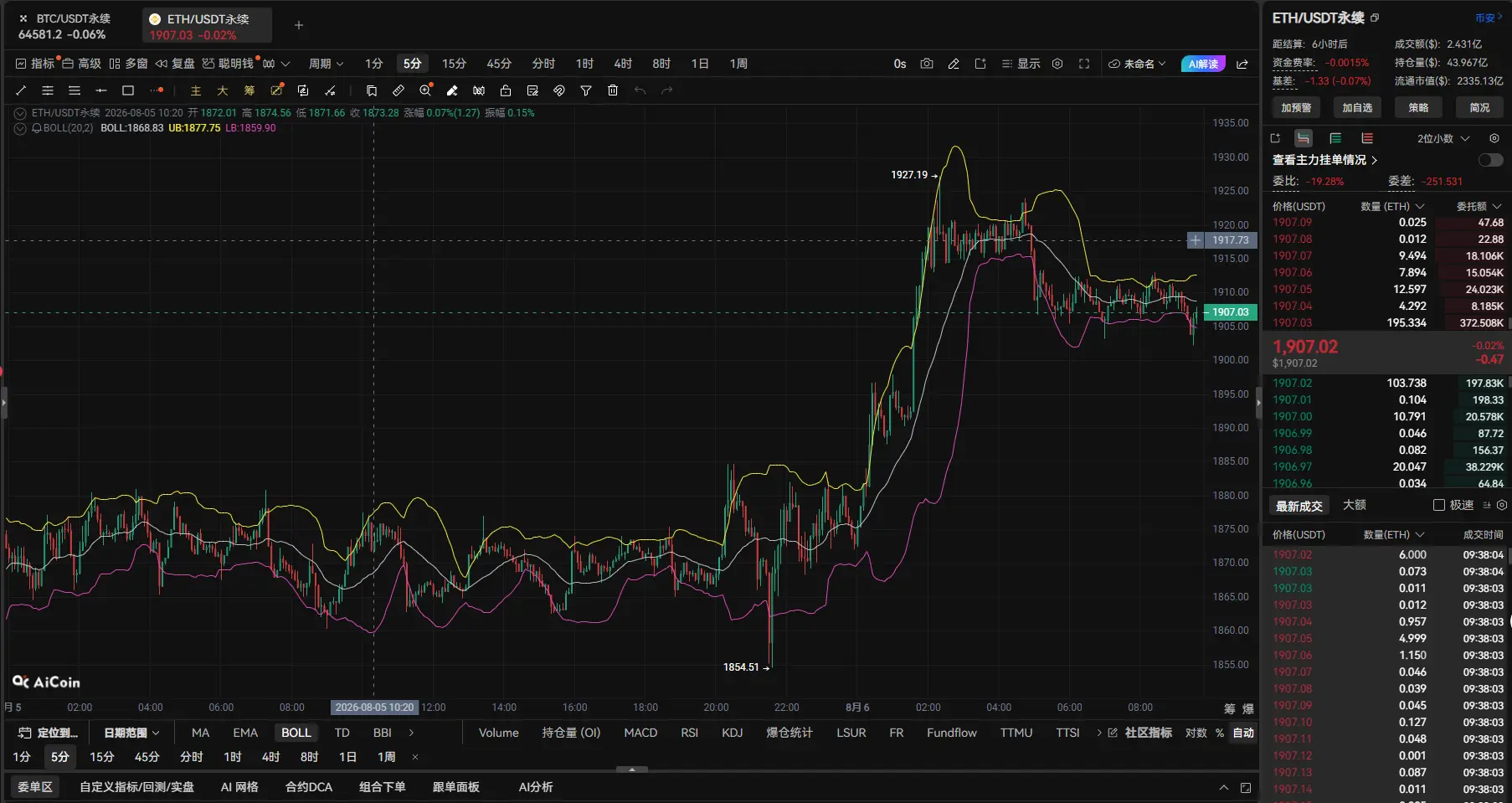Open the 委托额 column dropdown

click(x=1479, y=206)
